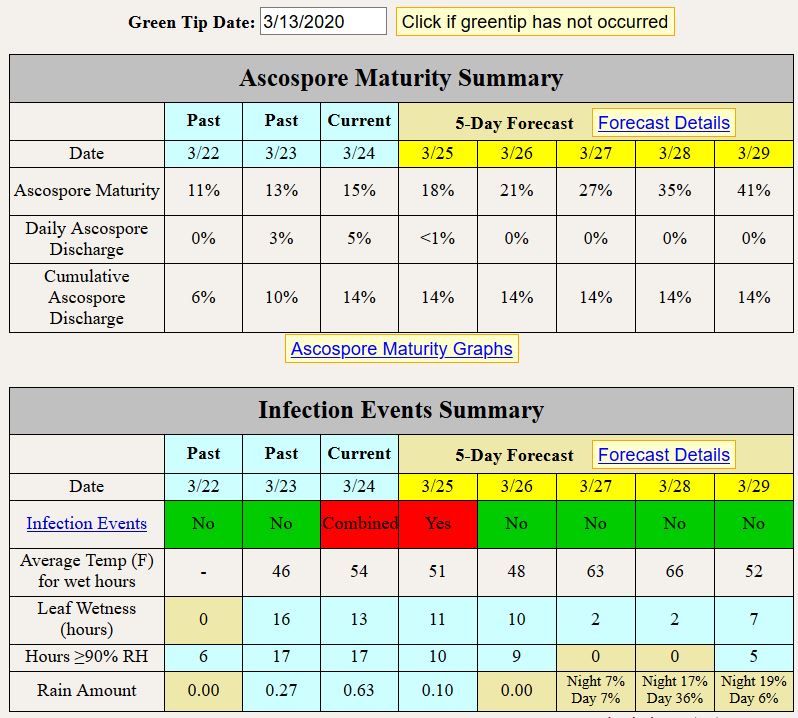Click the 21% Ascospore Maturity value
The width and height of the screenshot is (798, 718).
coord(517,191)
